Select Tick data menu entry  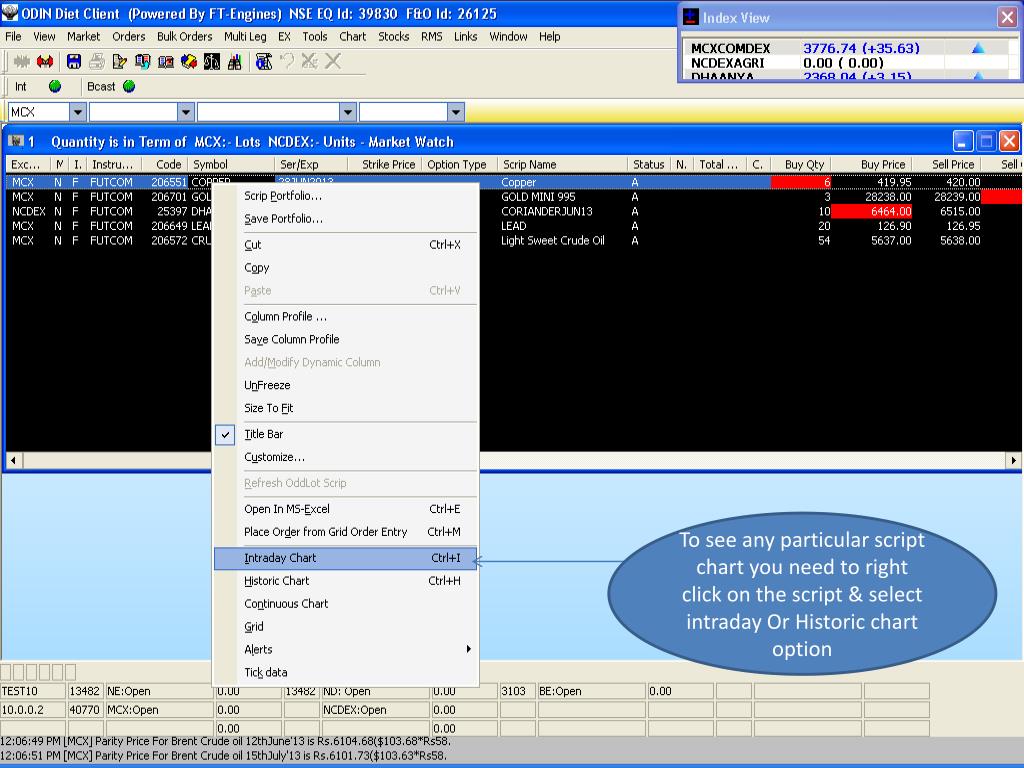[x=346, y=673]
